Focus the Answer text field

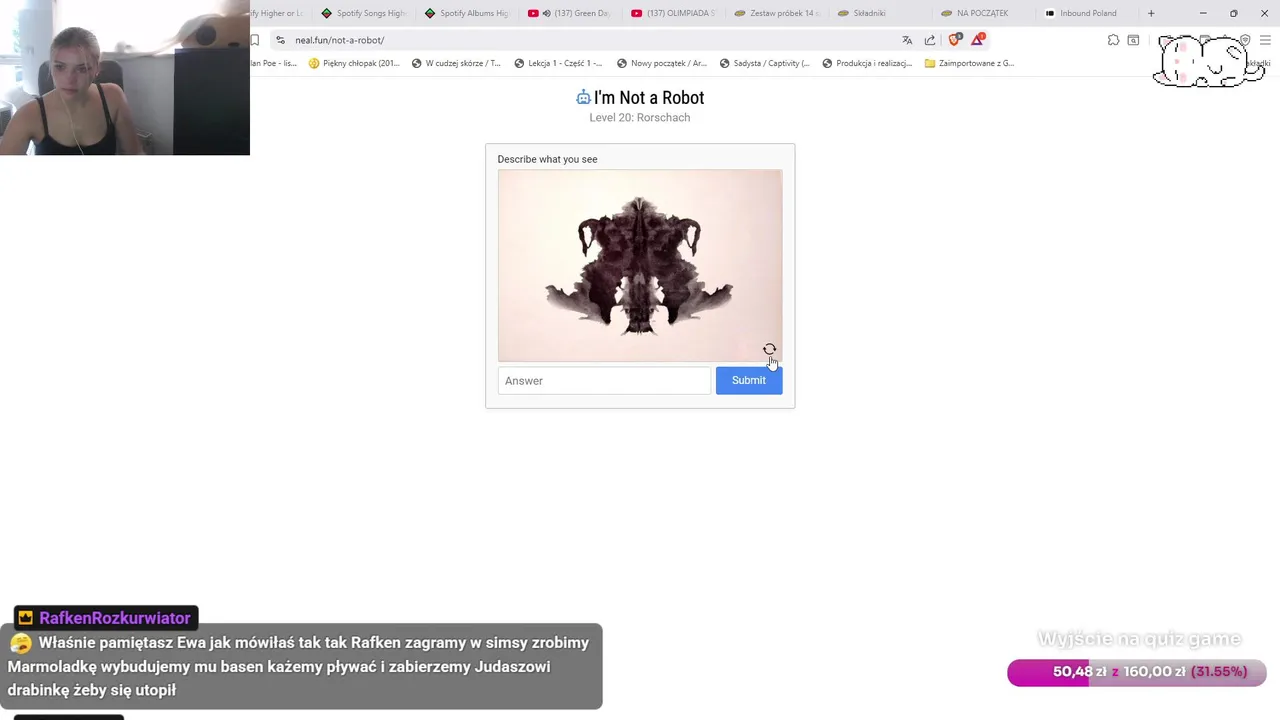[x=605, y=380]
